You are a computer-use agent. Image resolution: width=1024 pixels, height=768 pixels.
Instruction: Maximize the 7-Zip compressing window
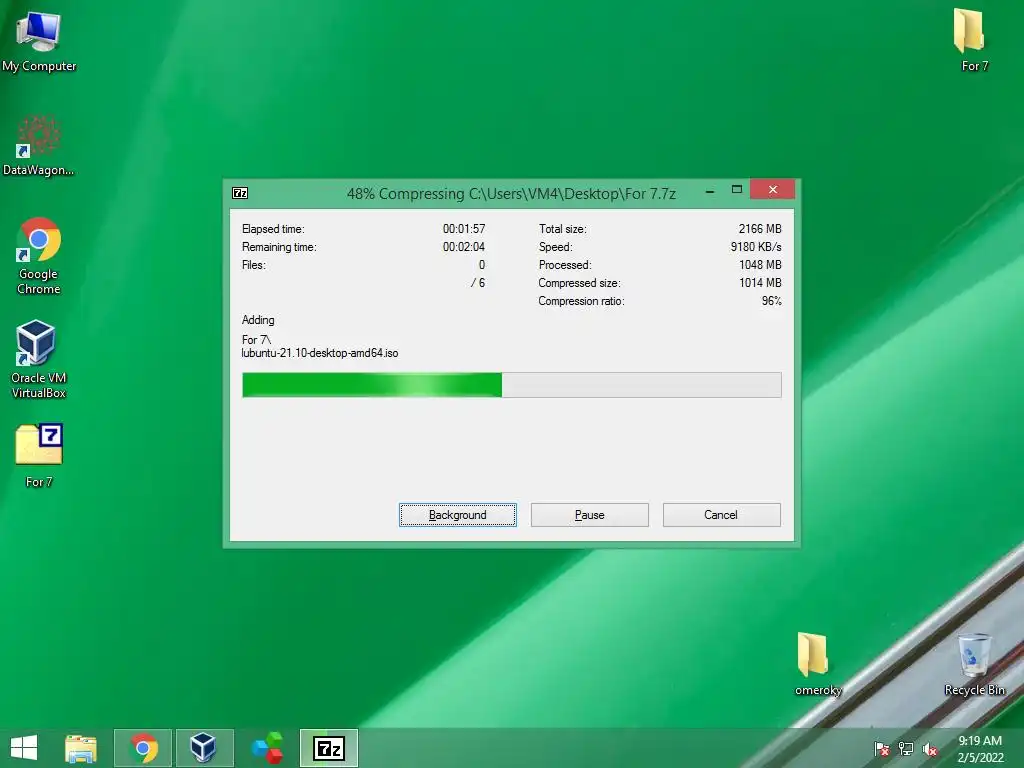pos(737,189)
